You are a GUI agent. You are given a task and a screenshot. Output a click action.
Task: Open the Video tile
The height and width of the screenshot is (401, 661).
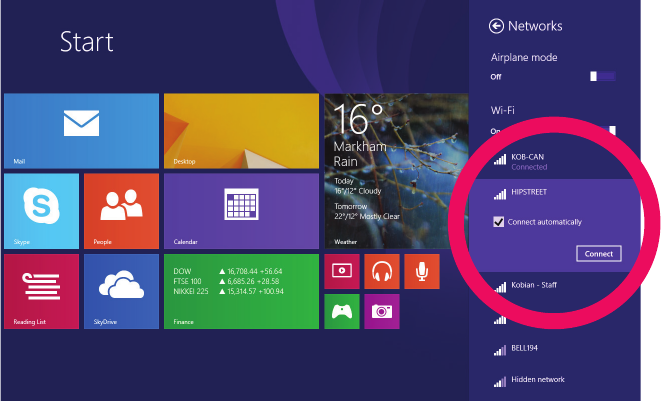point(342,271)
